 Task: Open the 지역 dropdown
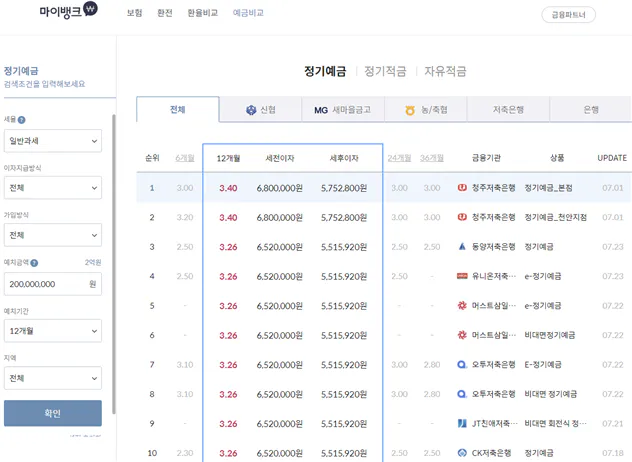tap(53, 378)
